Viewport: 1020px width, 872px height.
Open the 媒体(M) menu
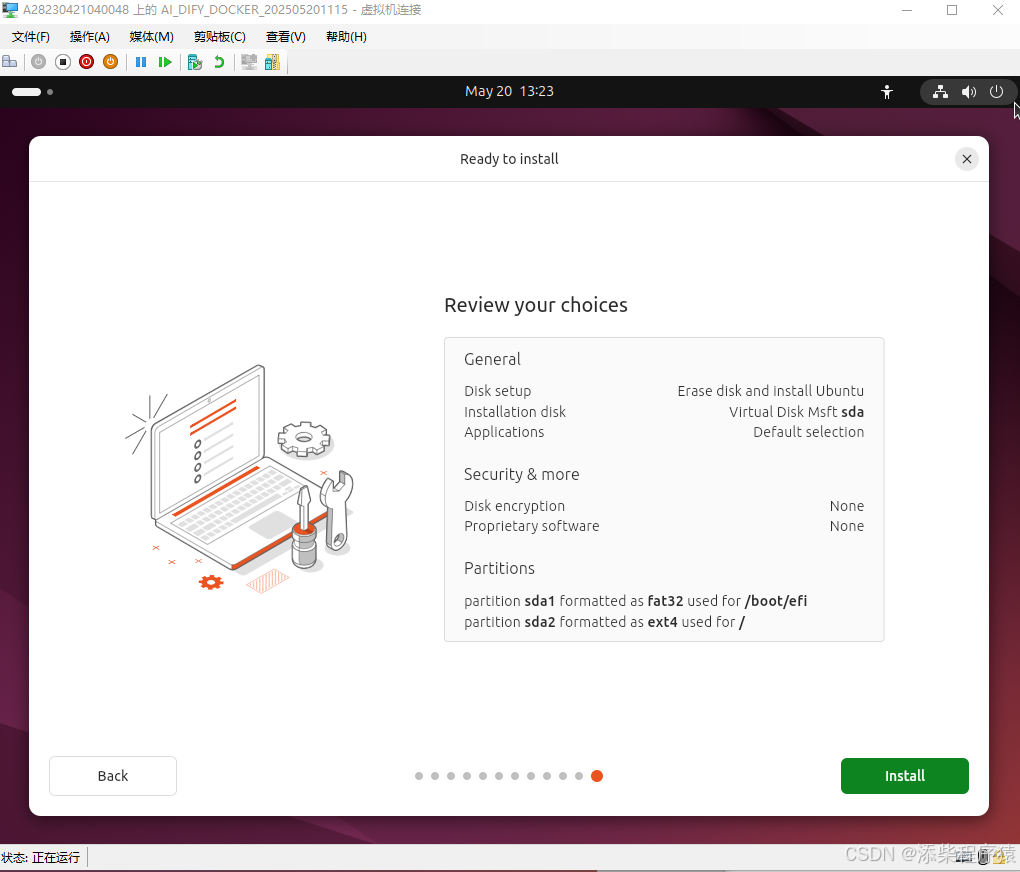pos(152,36)
